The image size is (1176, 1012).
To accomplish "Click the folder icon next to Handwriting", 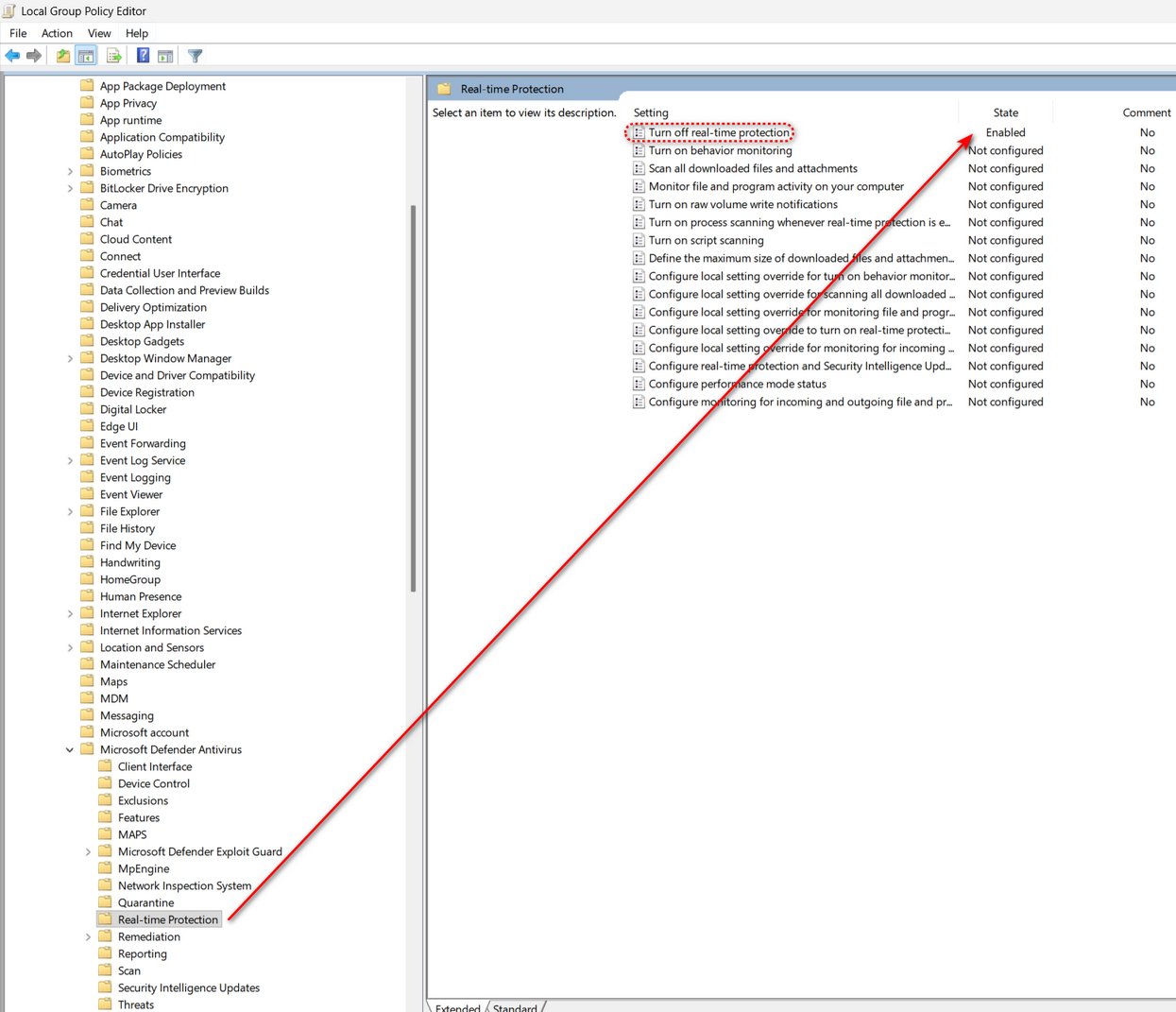I will [x=88, y=562].
